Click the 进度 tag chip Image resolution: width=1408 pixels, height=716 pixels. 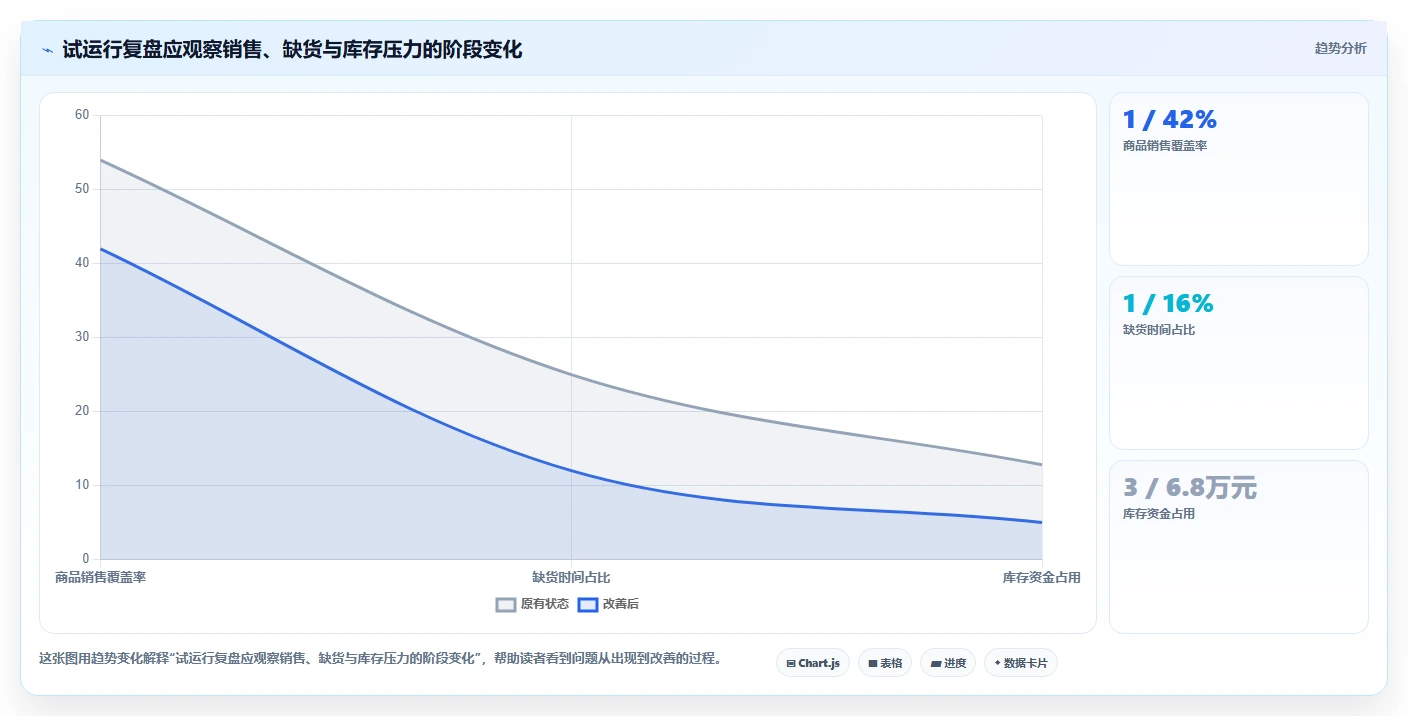pyautogui.click(x=948, y=663)
